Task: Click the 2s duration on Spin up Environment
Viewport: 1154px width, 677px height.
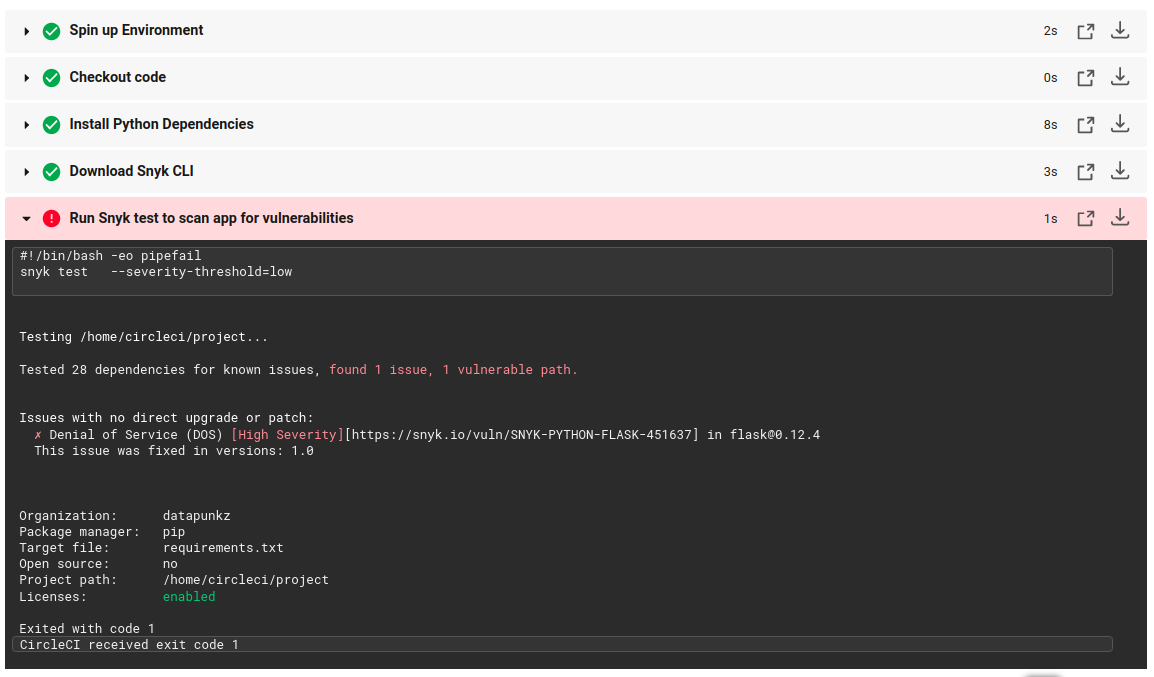Action: click(x=1050, y=30)
